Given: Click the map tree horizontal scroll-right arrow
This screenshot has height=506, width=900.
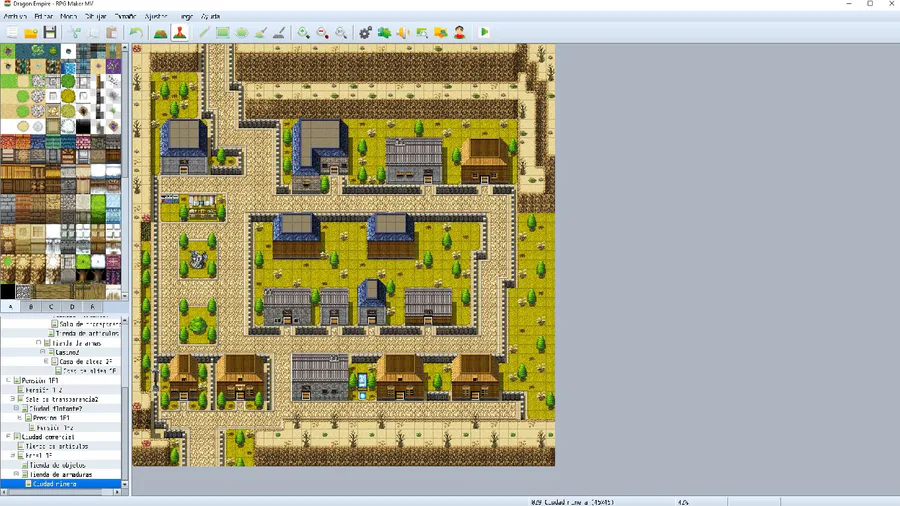Looking at the screenshot, I should coord(117,492).
